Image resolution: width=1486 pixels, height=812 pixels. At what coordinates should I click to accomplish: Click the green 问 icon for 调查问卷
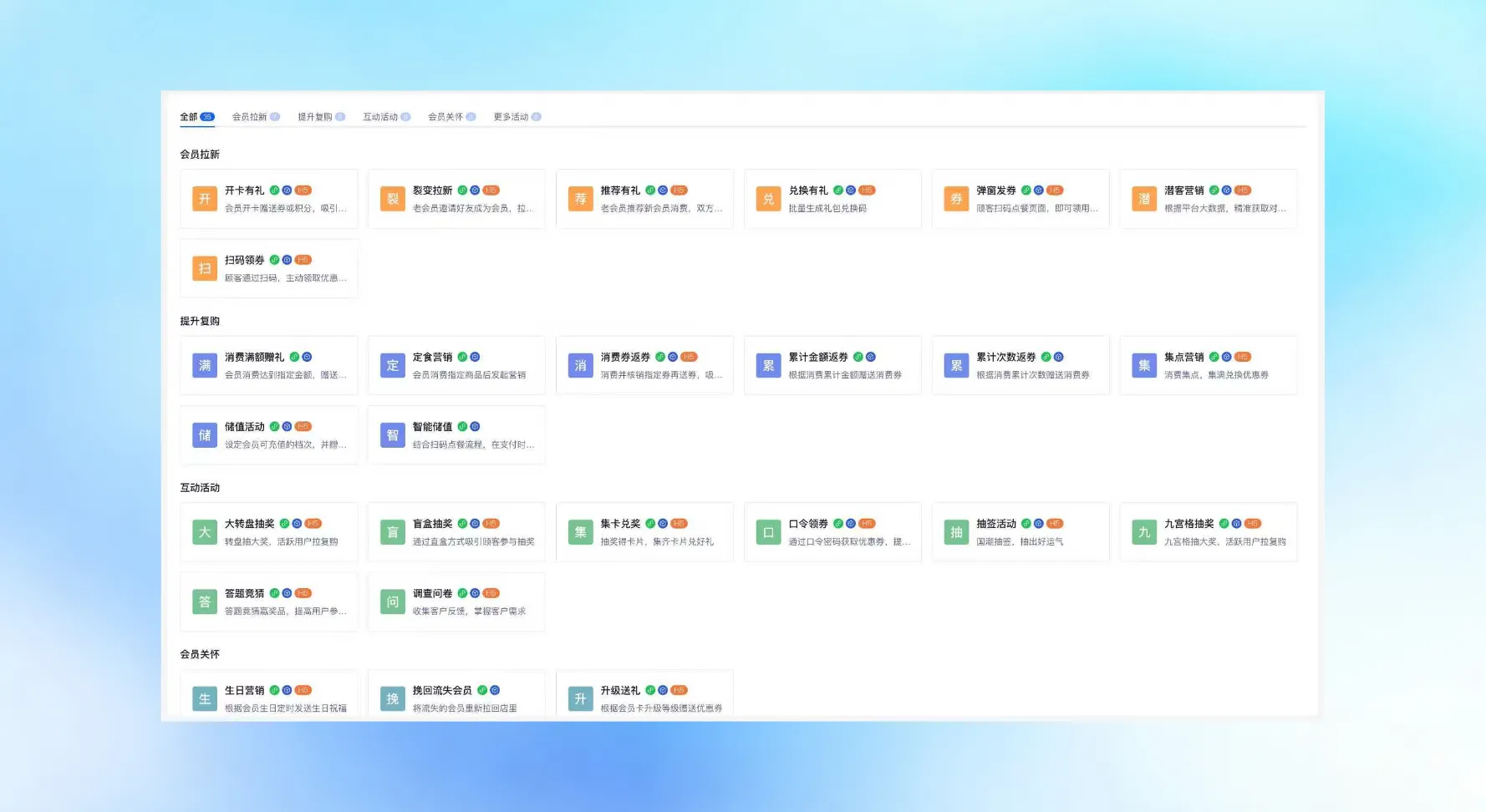pos(392,601)
